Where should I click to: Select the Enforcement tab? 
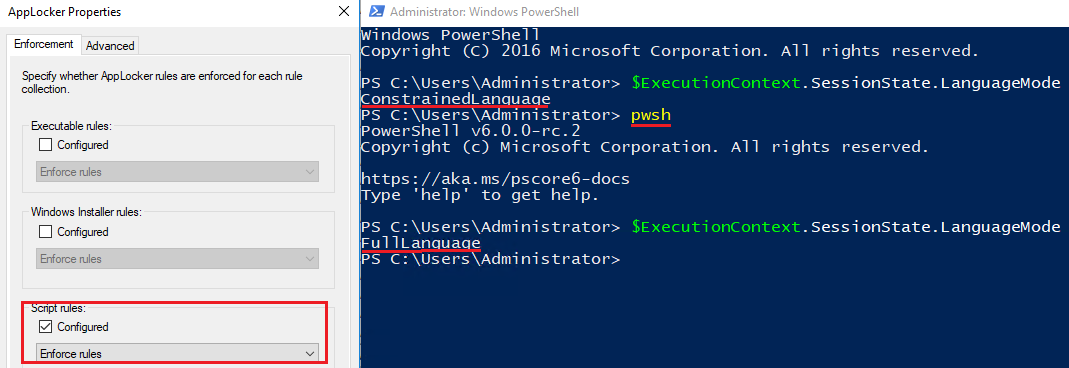(x=44, y=44)
